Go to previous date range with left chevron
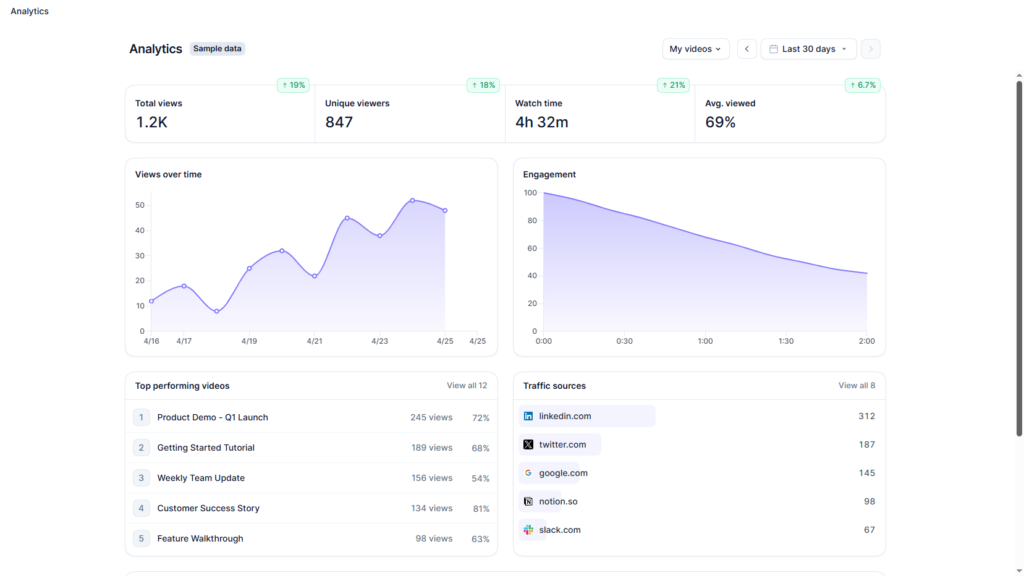The image size is (1024, 578). [747, 49]
